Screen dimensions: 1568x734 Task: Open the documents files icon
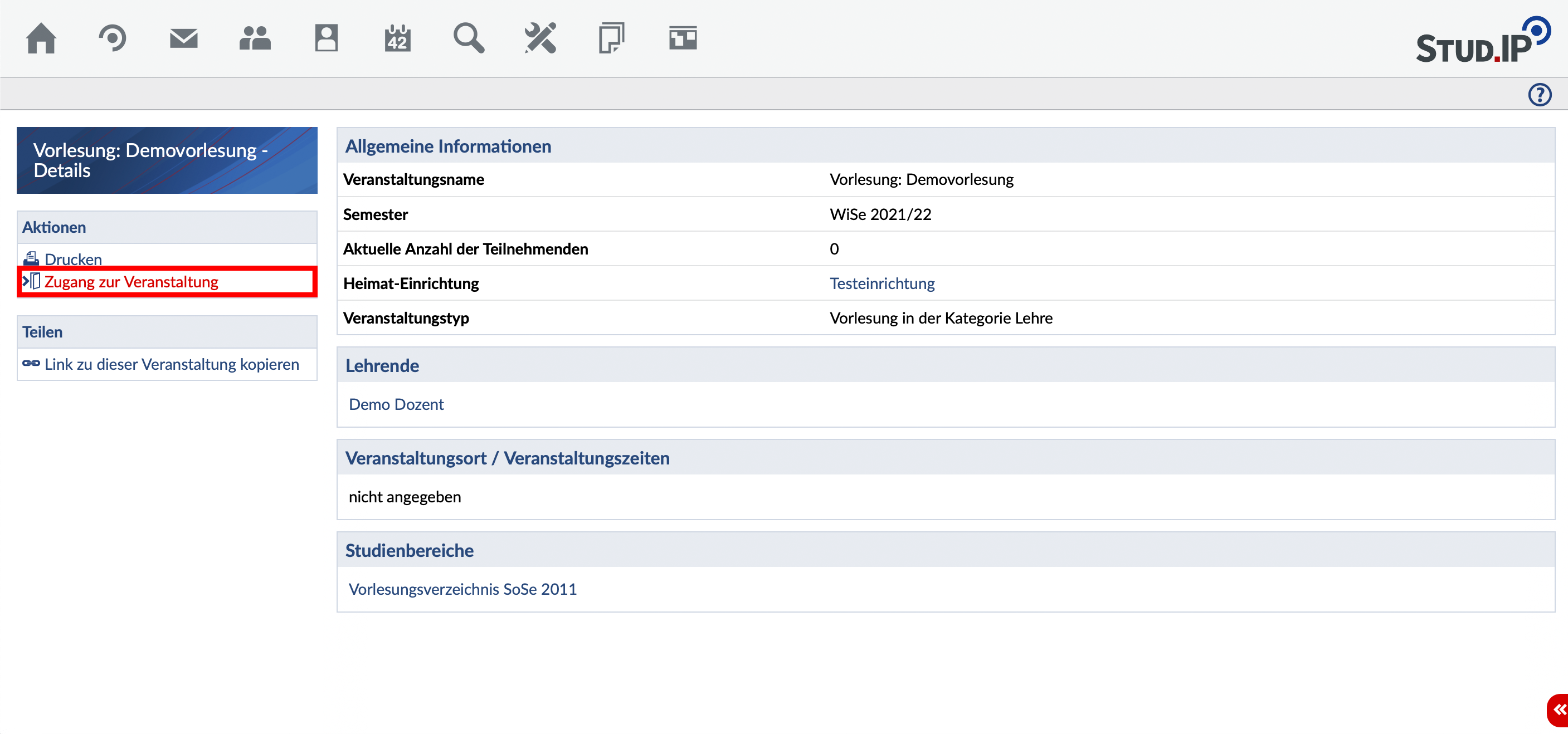click(611, 38)
